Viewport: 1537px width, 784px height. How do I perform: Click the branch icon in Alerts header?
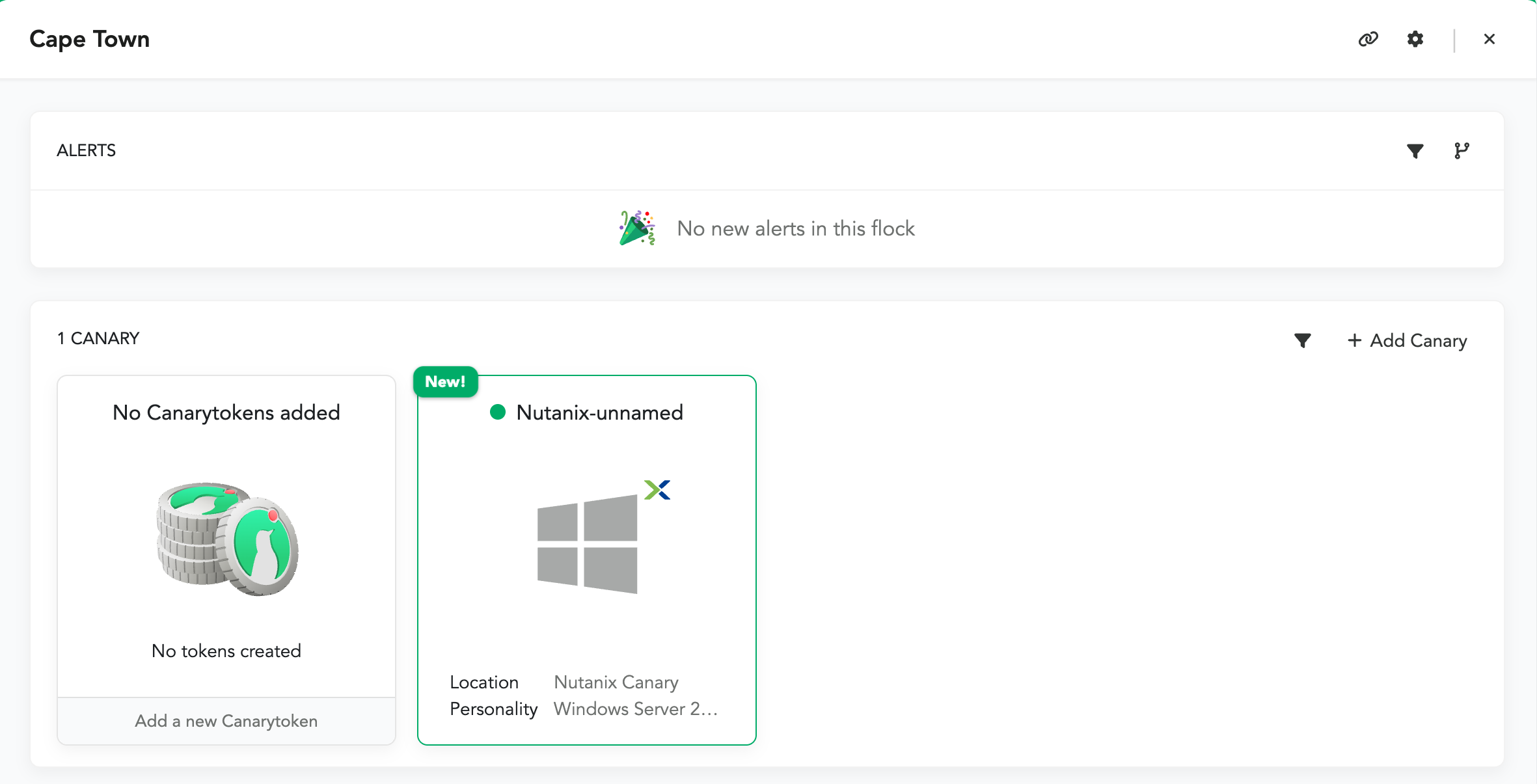tap(1462, 151)
